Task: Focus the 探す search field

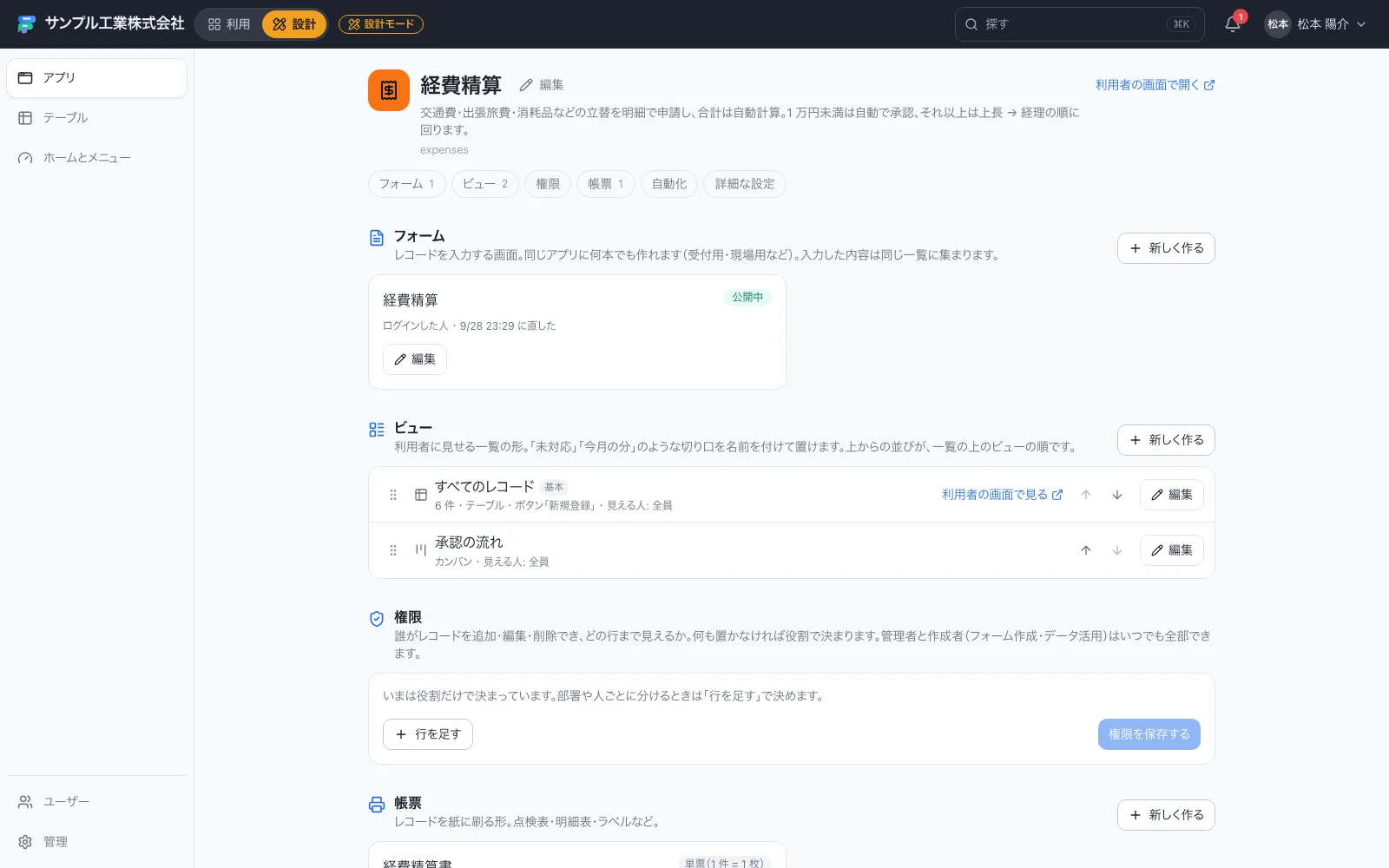Action: click(1079, 24)
